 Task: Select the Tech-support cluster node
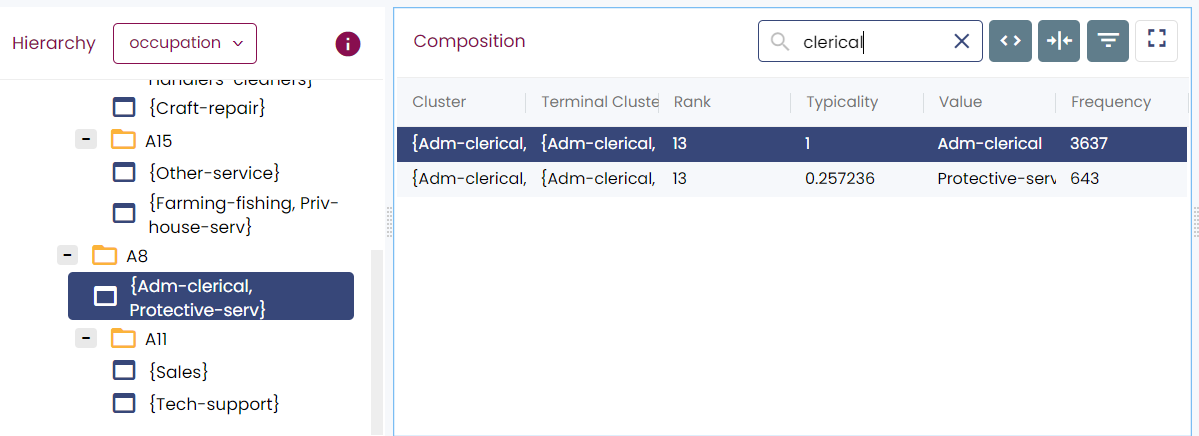(x=214, y=404)
